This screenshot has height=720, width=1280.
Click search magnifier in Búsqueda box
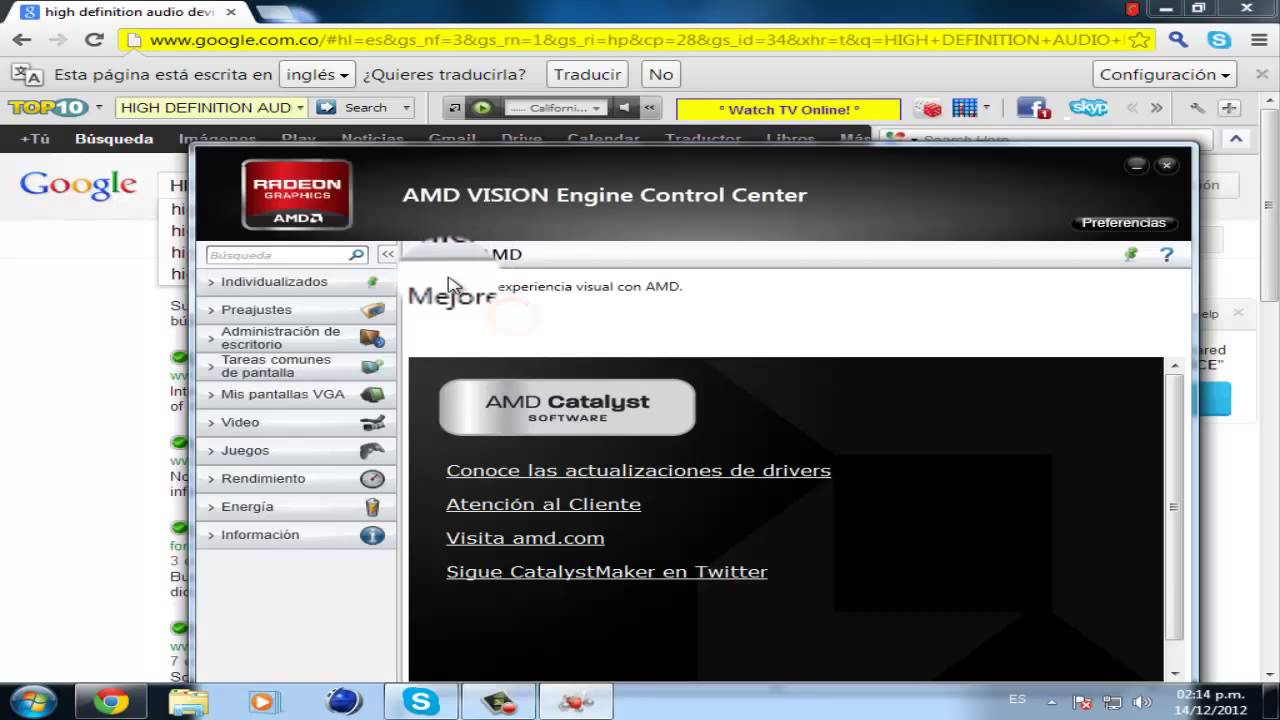(x=356, y=255)
